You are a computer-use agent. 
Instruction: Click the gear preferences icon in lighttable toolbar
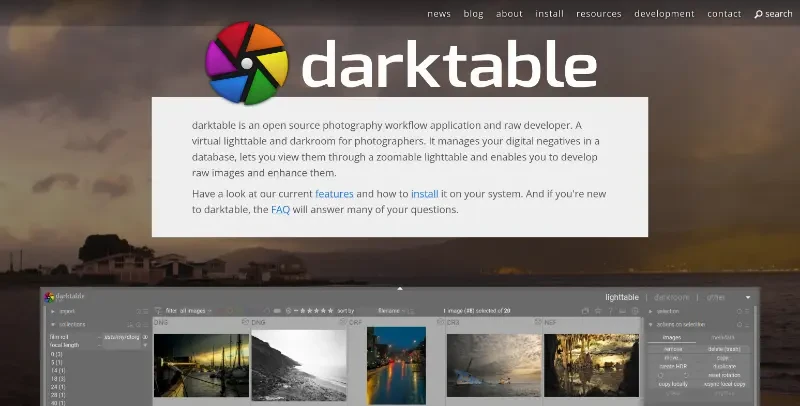tap(635, 311)
